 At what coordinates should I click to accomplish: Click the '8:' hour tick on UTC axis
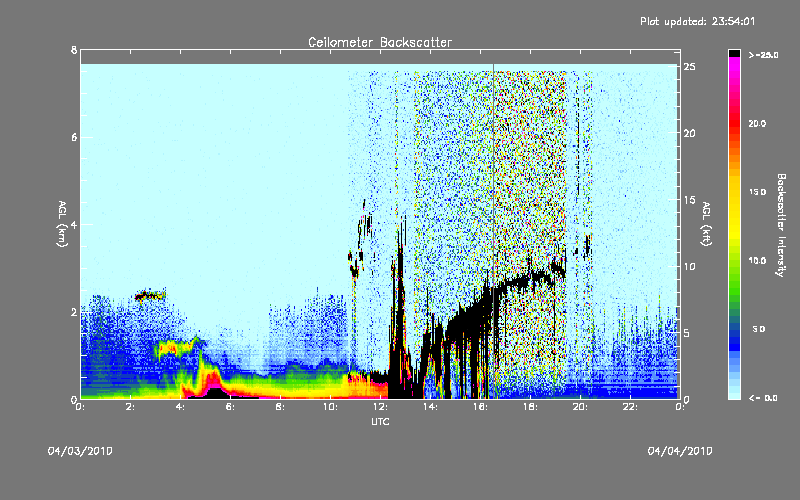(x=280, y=407)
